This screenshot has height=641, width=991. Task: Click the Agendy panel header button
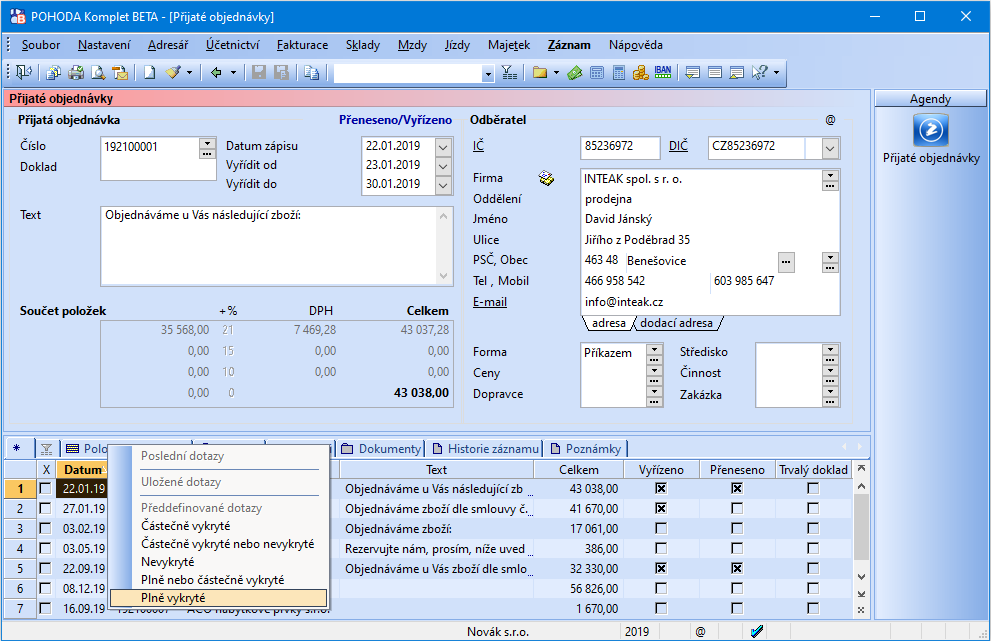(x=930, y=99)
